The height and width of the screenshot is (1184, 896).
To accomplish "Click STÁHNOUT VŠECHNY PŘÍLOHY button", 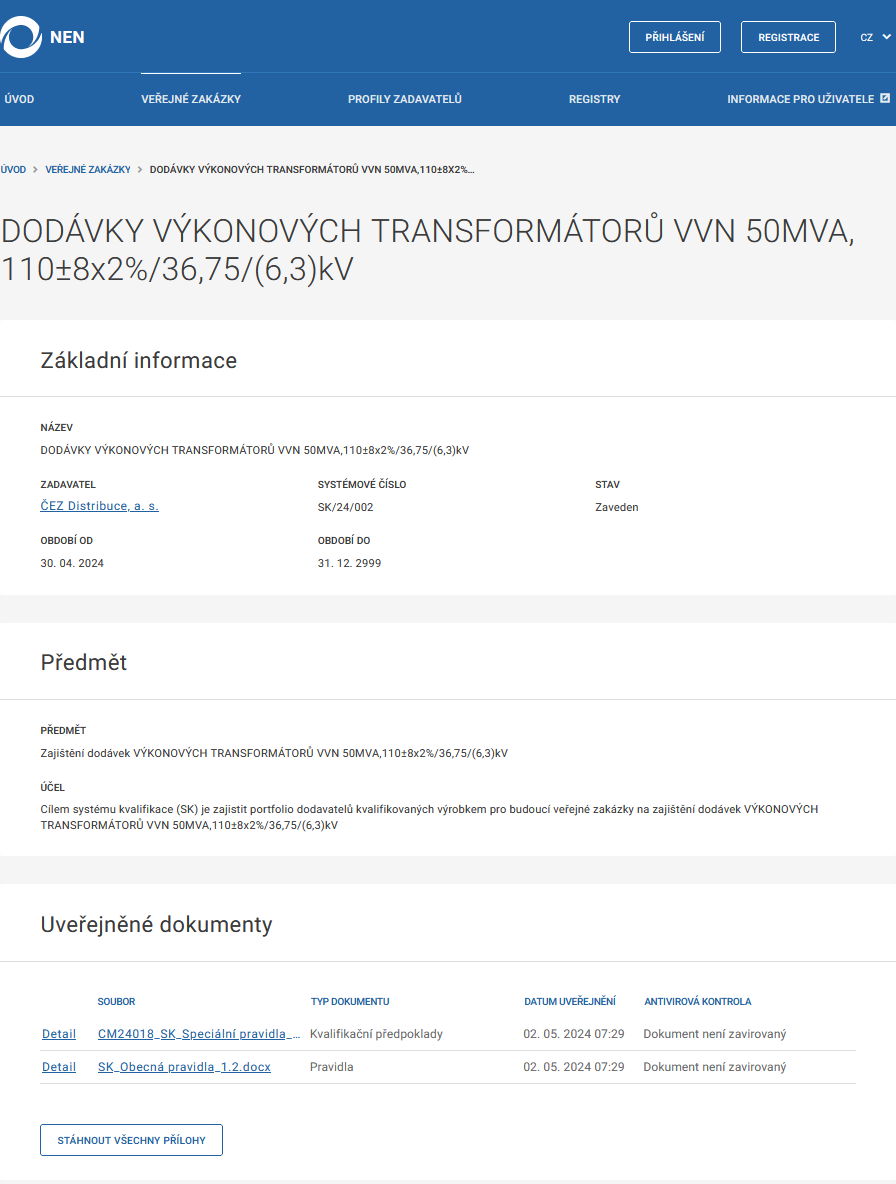I will click(x=130, y=1139).
